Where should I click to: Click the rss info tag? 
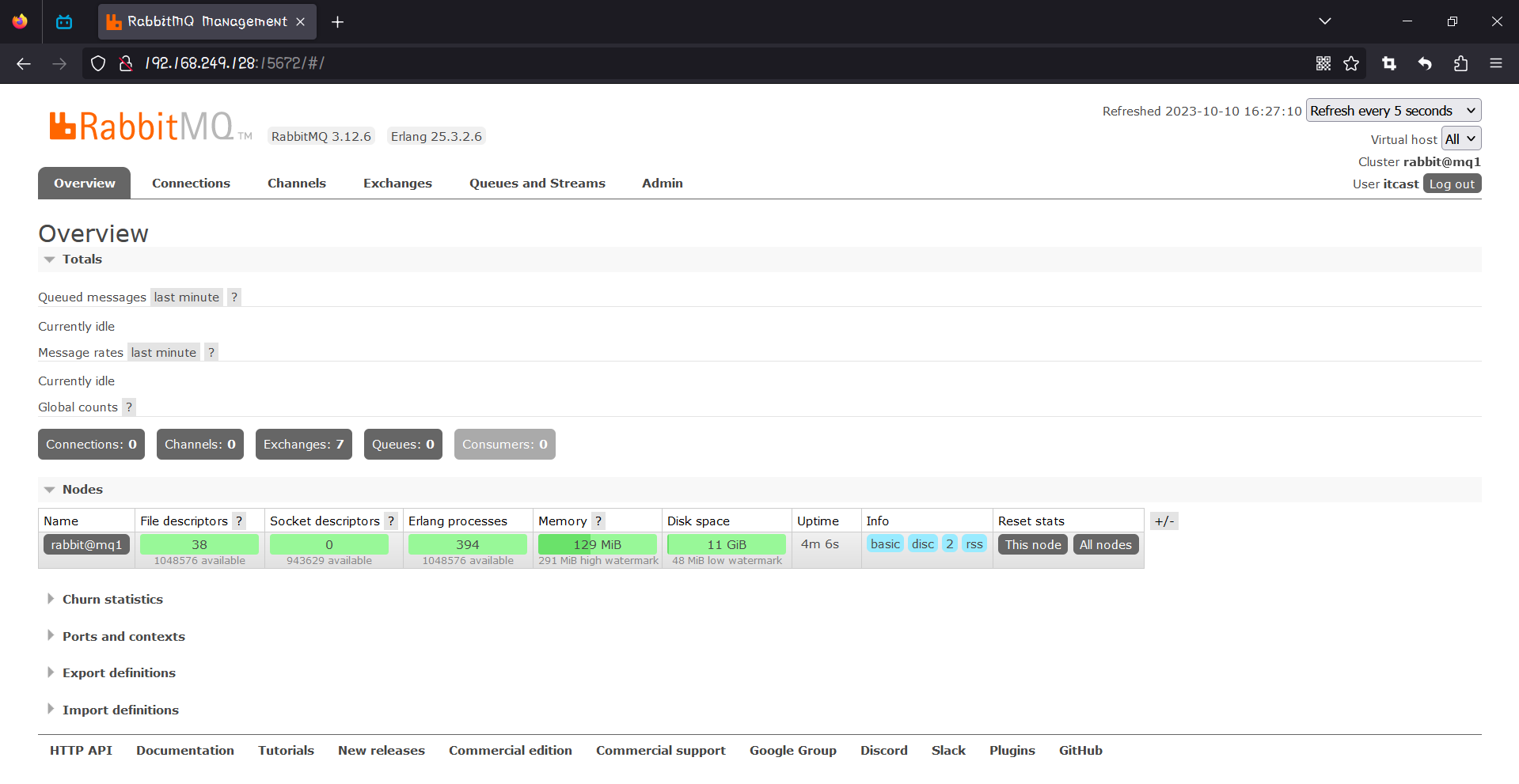(x=974, y=544)
